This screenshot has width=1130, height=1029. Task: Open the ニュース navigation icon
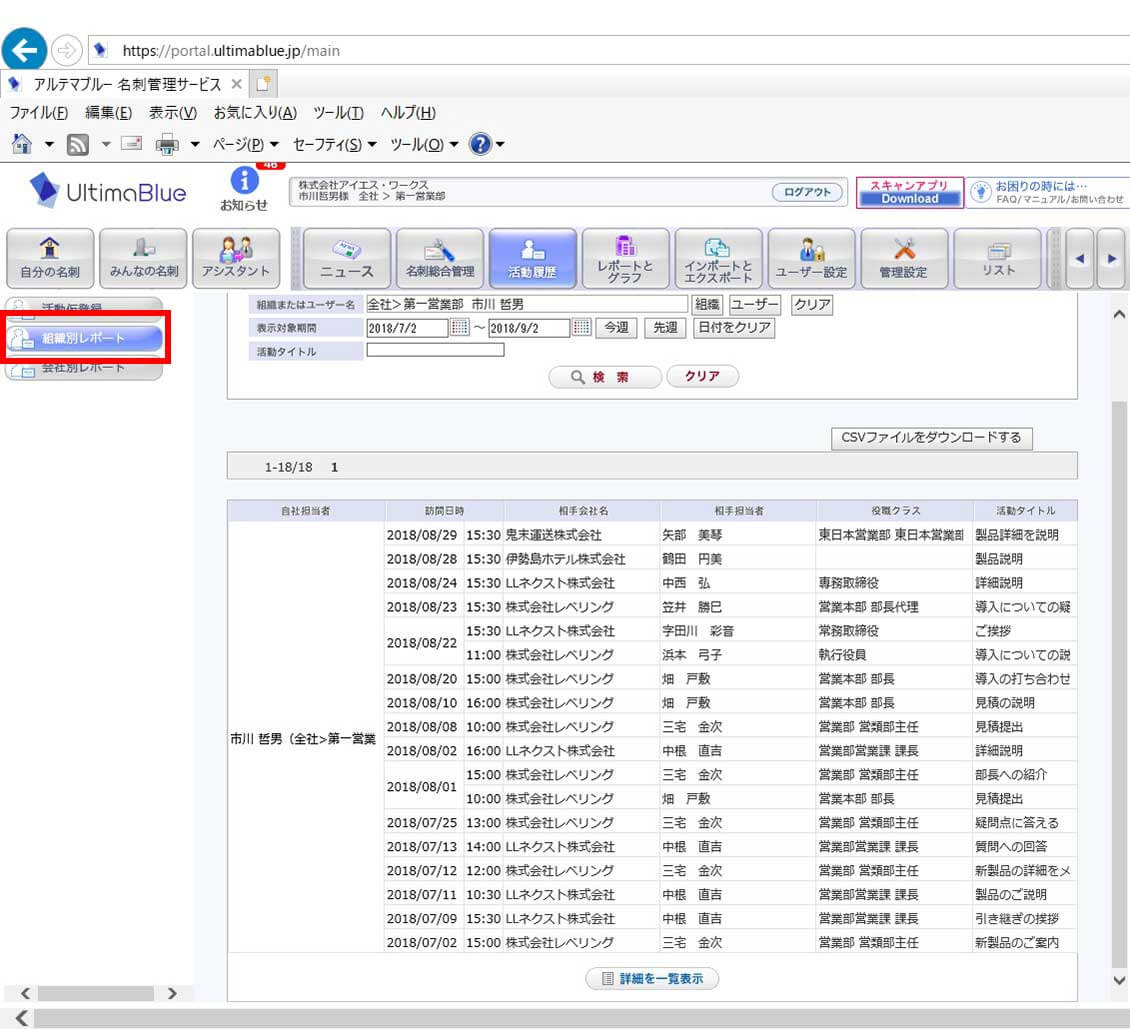point(347,259)
